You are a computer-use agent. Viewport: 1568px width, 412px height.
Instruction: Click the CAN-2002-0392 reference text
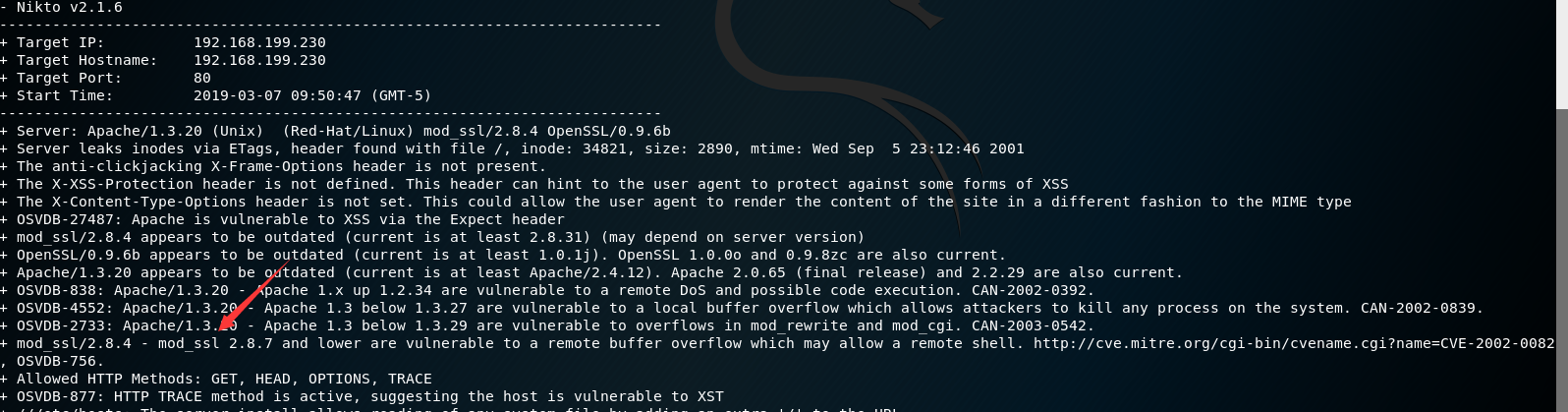[1032, 291]
